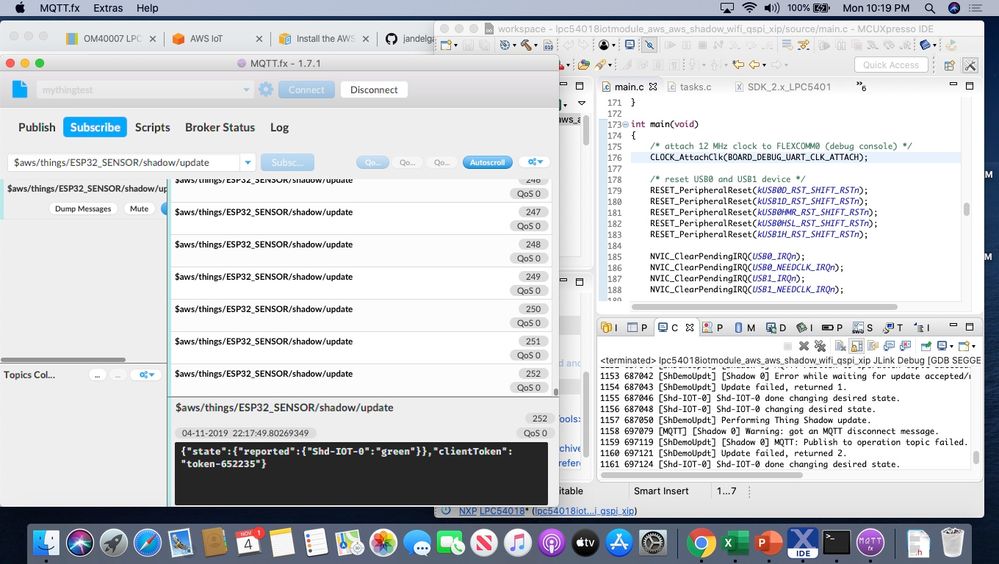The image size is (999, 564).
Task: Click the Subscribe button next to topic field
Action: (x=287, y=163)
